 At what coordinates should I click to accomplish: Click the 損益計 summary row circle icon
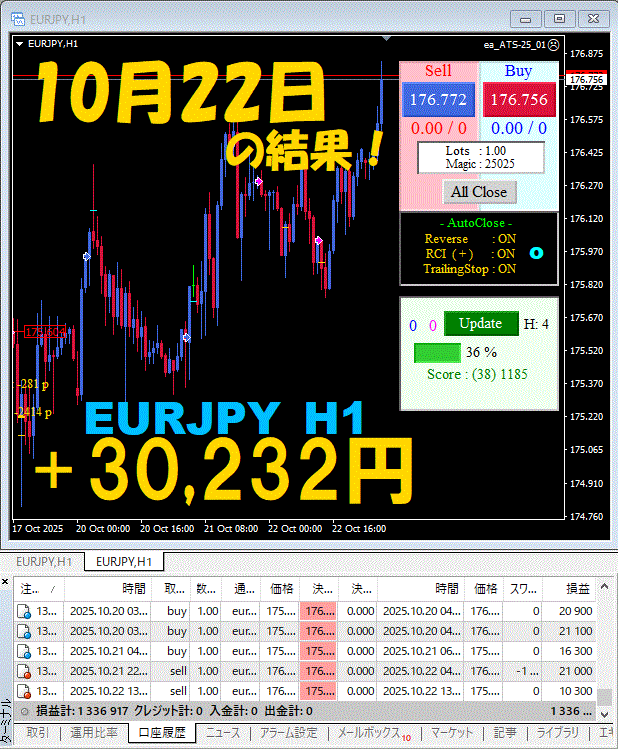(24, 711)
